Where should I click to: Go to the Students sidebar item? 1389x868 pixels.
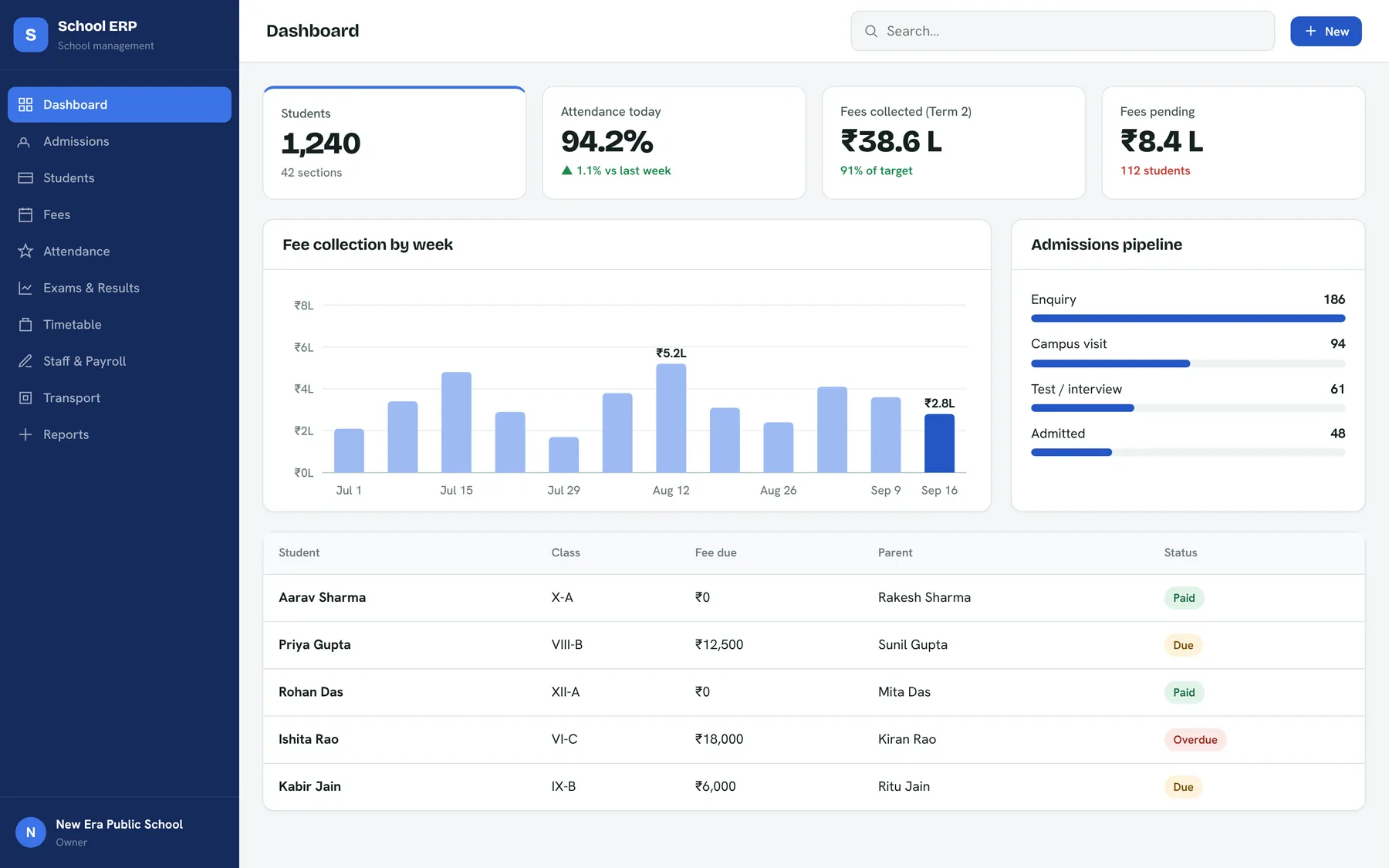120,177
